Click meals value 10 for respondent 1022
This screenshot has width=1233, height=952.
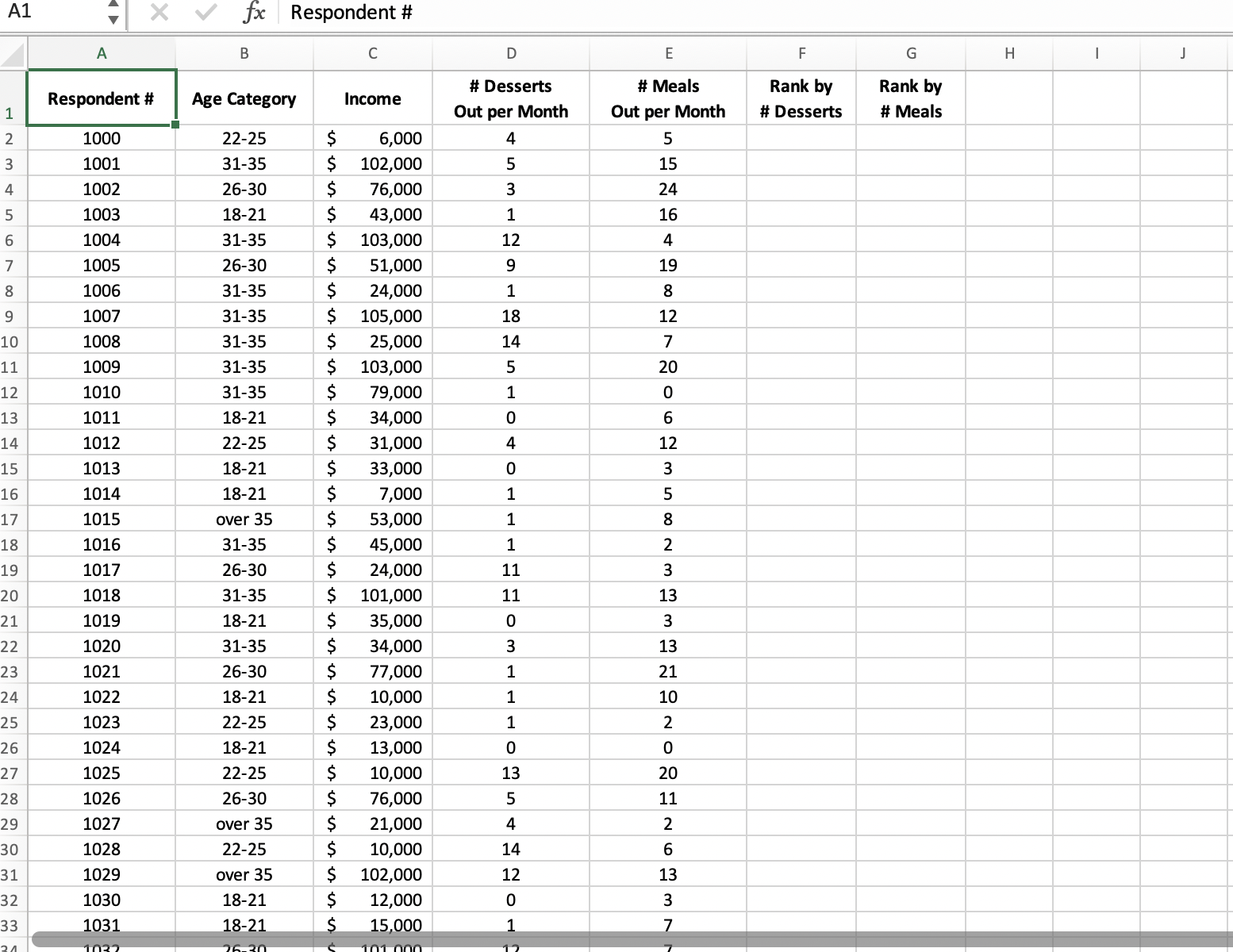coord(668,697)
